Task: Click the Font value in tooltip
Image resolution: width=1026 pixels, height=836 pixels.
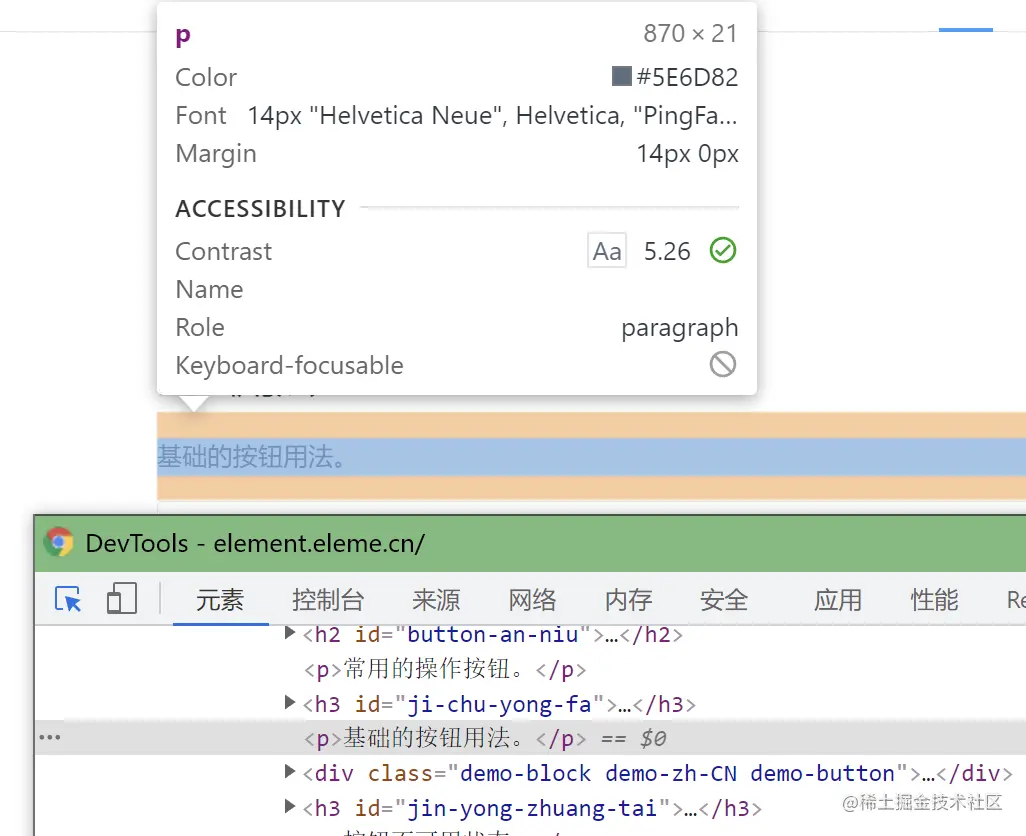Action: tap(492, 116)
